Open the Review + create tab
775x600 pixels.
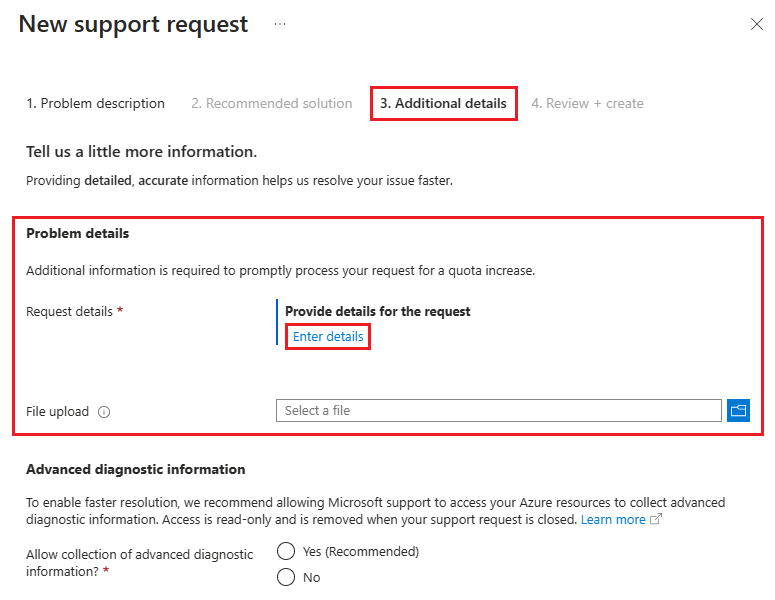[587, 103]
